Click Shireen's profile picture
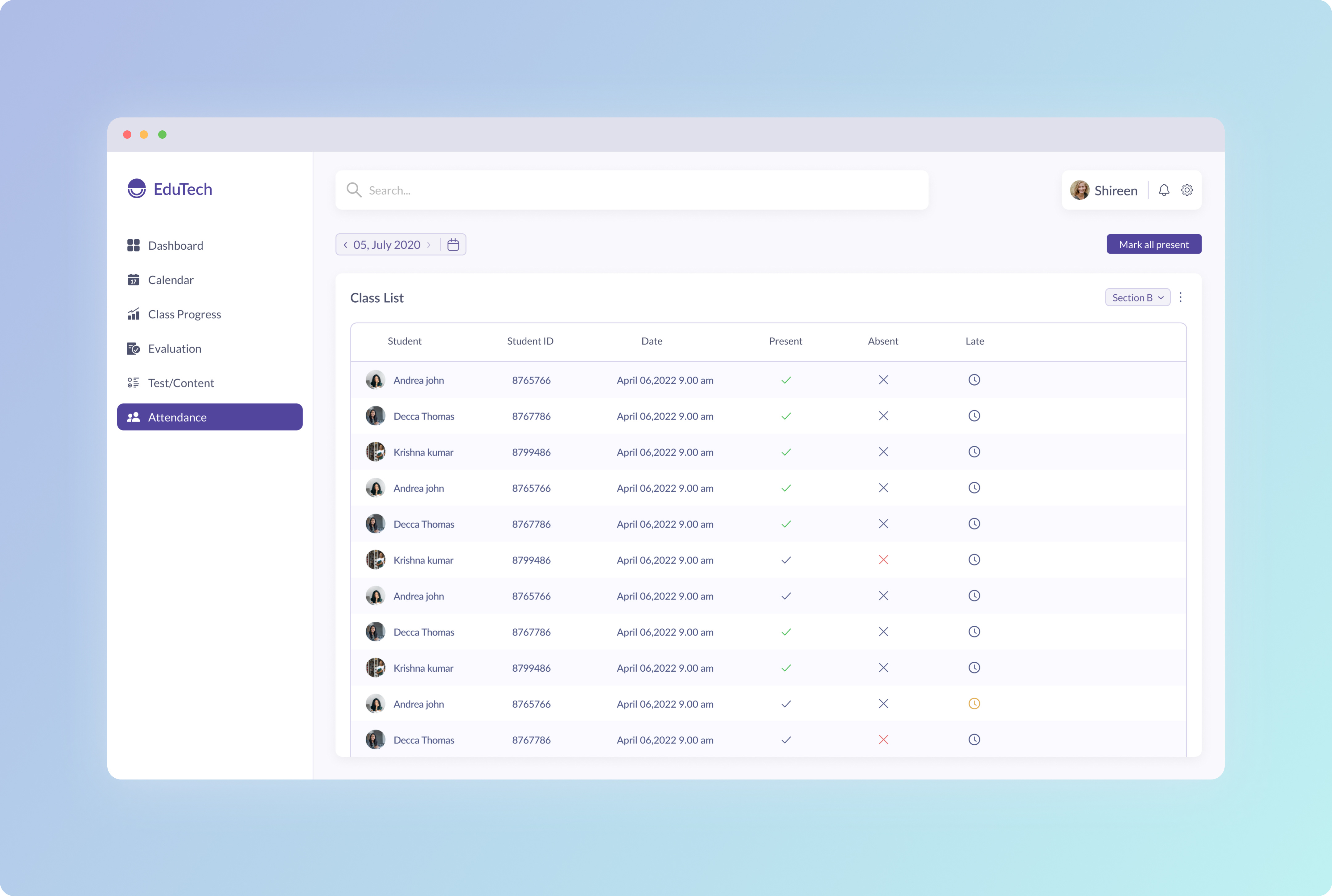This screenshot has height=896, width=1332. 1080,190
